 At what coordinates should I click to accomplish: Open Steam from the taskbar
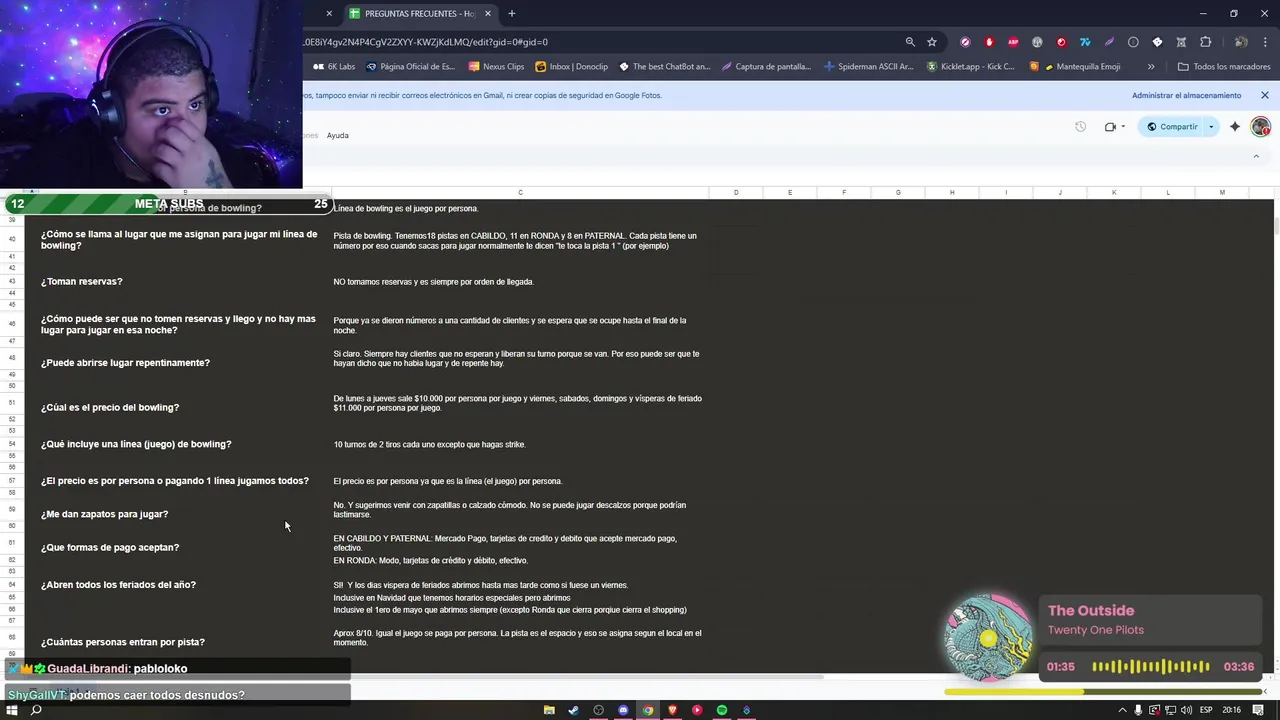tap(573, 710)
